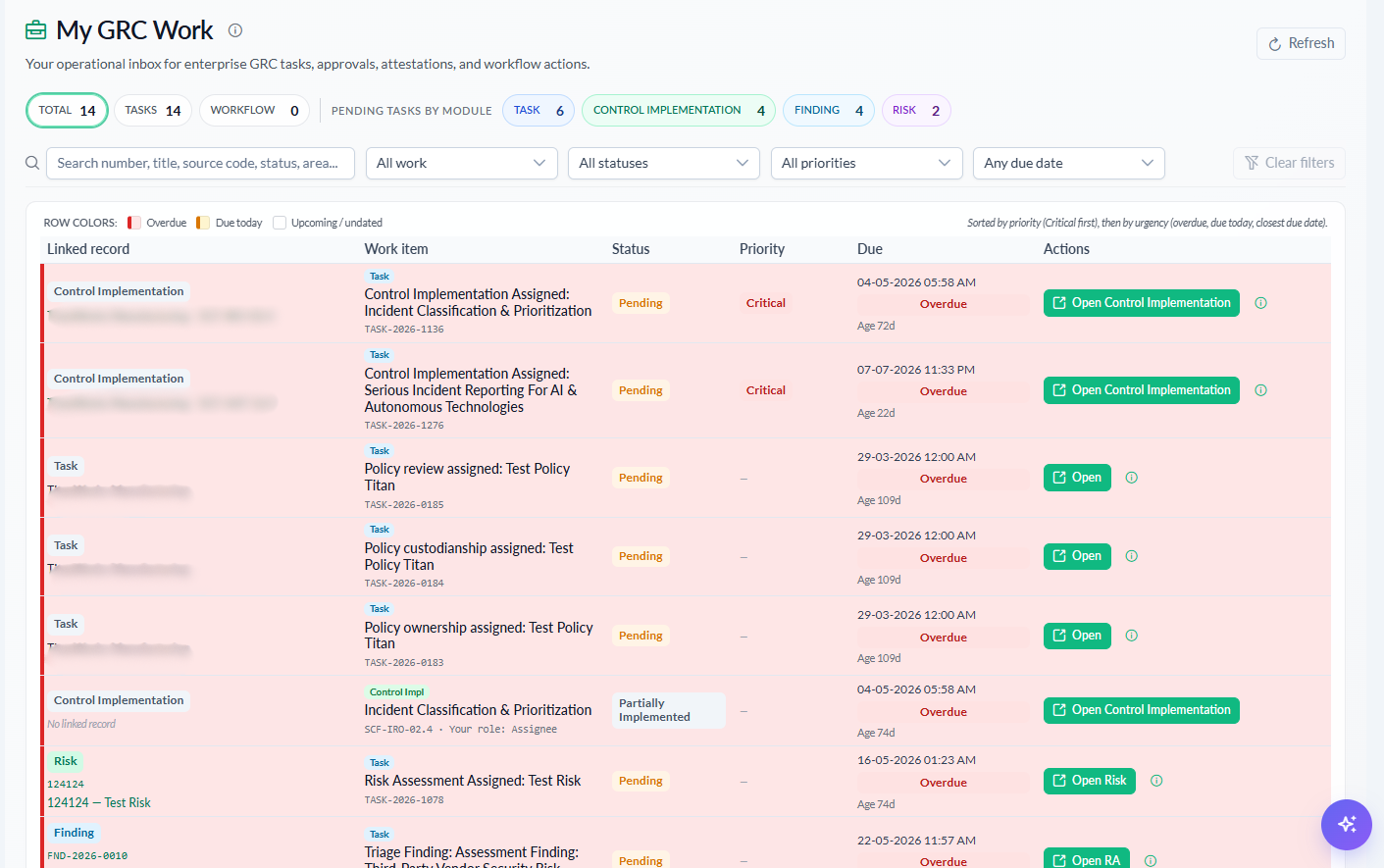Click the Overdue red color swatch legend

(134, 223)
